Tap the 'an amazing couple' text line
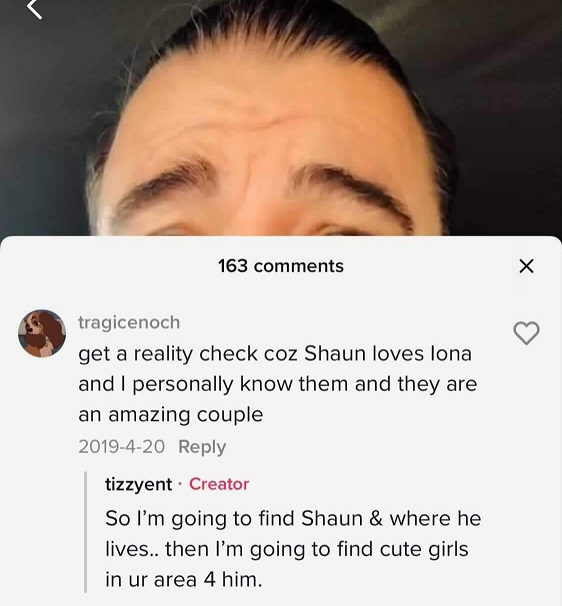This screenshot has height=606, width=562. [x=170, y=415]
